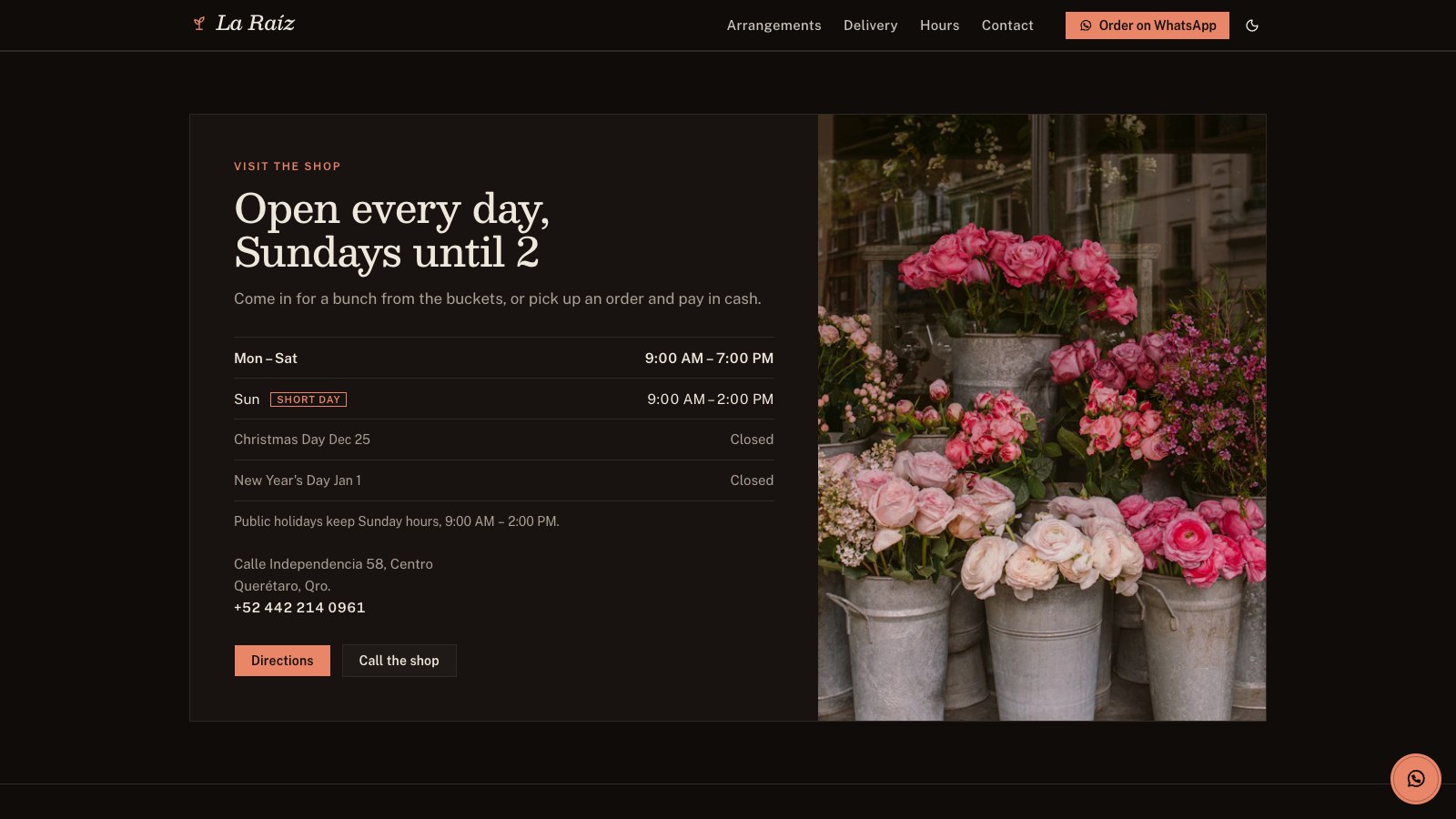Open the Contact nav link
This screenshot has width=1456, height=819.
click(1007, 25)
